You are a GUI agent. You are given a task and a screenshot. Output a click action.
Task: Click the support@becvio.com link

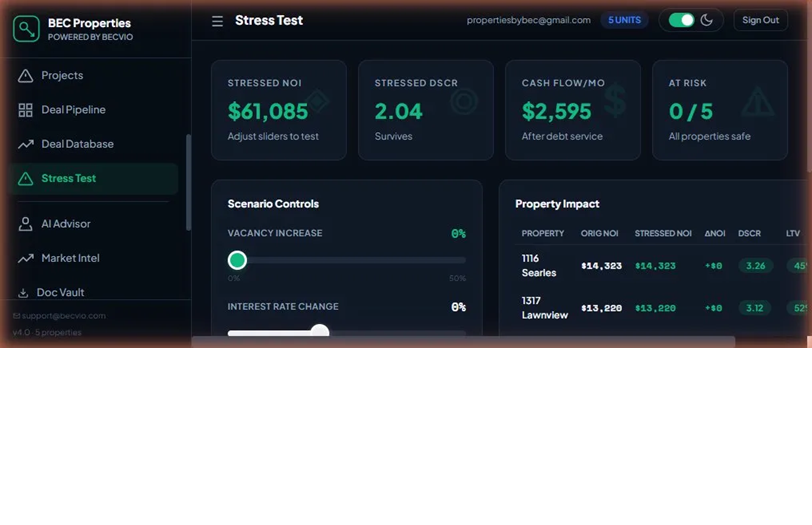[64, 316]
